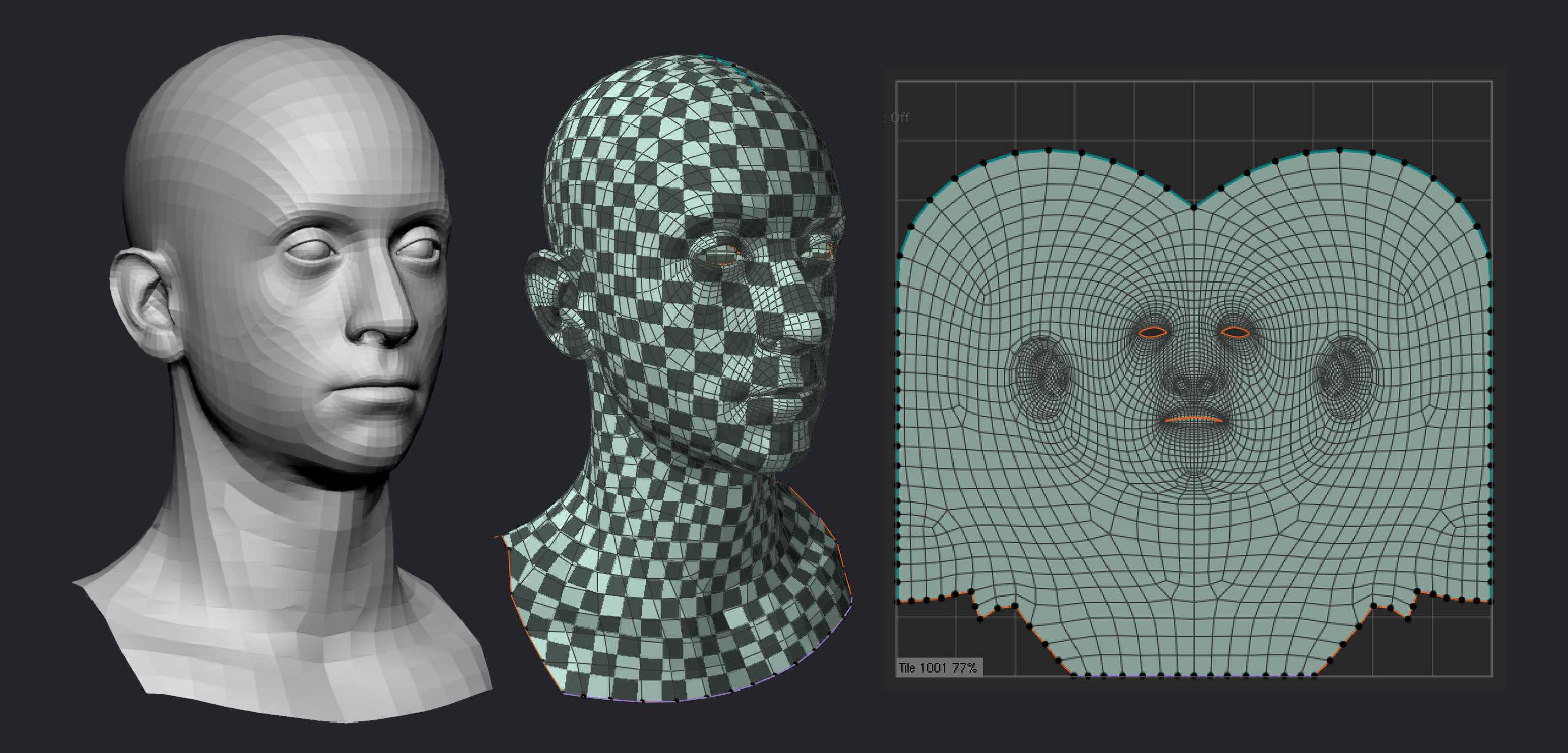Select the left eye opening in UV map
Image resolution: width=1568 pixels, height=753 pixels.
coord(1152,332)
